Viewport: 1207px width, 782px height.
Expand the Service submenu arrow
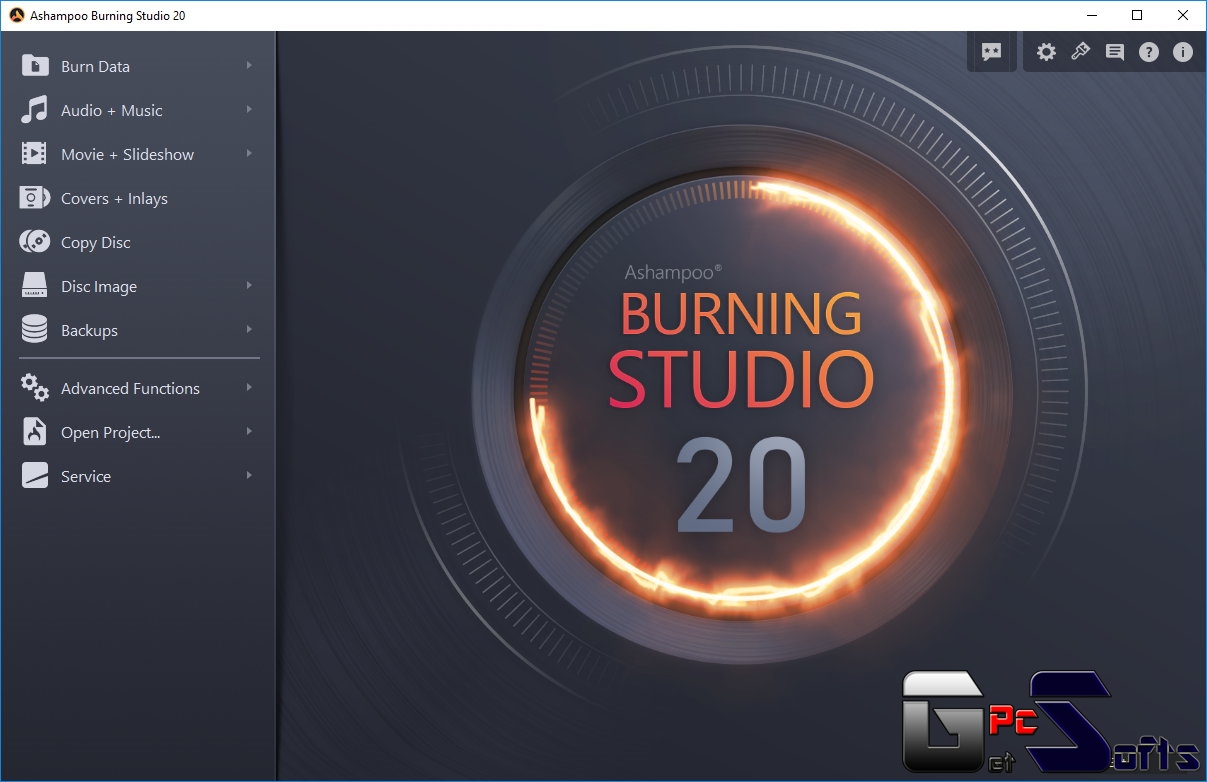click(x=249, y=476)
